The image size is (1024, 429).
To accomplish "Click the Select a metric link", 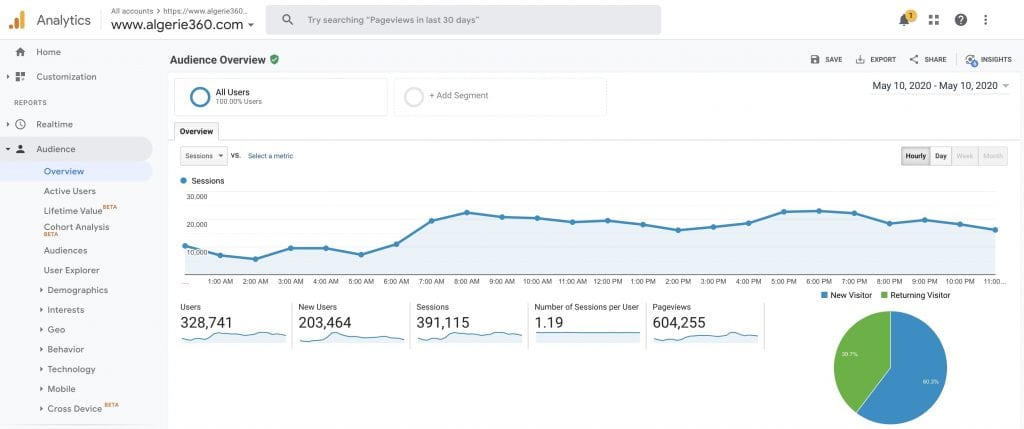I will pos(270,156).
